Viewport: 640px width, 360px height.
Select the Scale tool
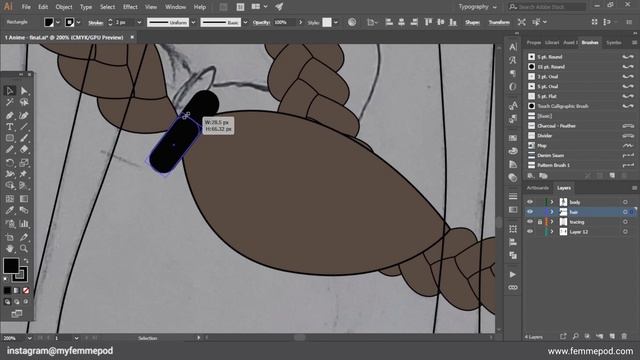click(x=24, y=163)
